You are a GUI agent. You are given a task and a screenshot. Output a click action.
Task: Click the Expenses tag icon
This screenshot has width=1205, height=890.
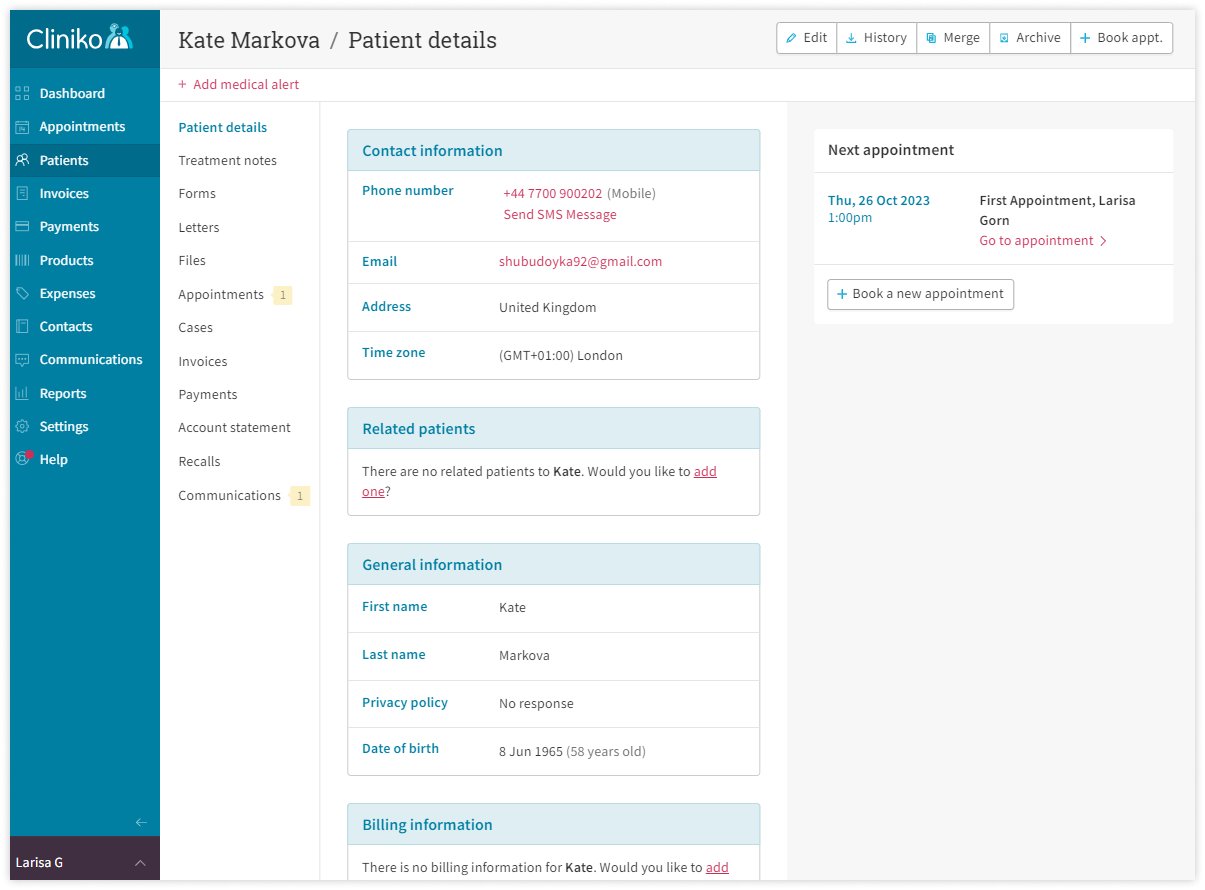point(23,294)
